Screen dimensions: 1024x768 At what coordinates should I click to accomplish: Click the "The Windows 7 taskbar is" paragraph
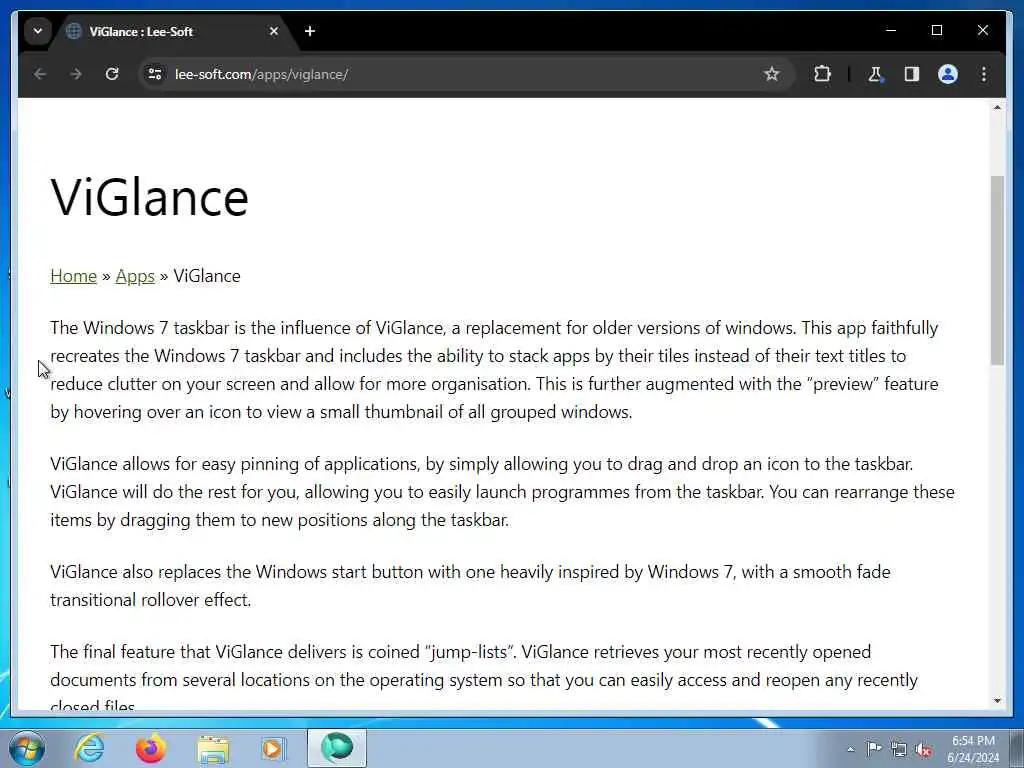[494, 370]
